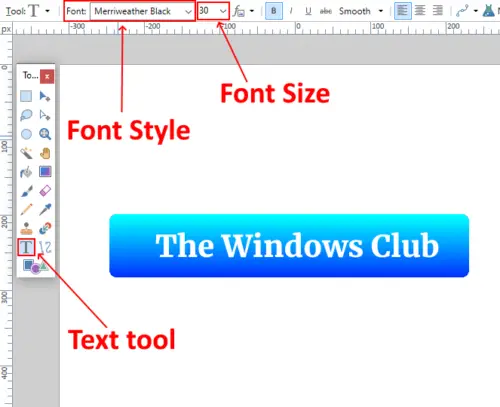Choose the Clone Stamp tool
This screenshot has width=500, height=407.
(x=26, y=228)
